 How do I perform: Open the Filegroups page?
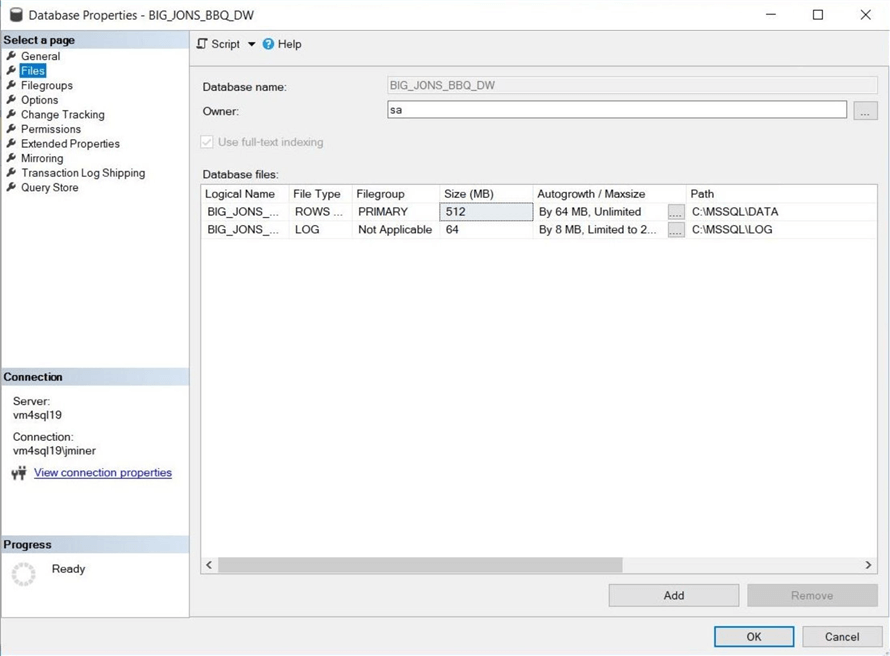pyautogui.click(x=46, y=85)
